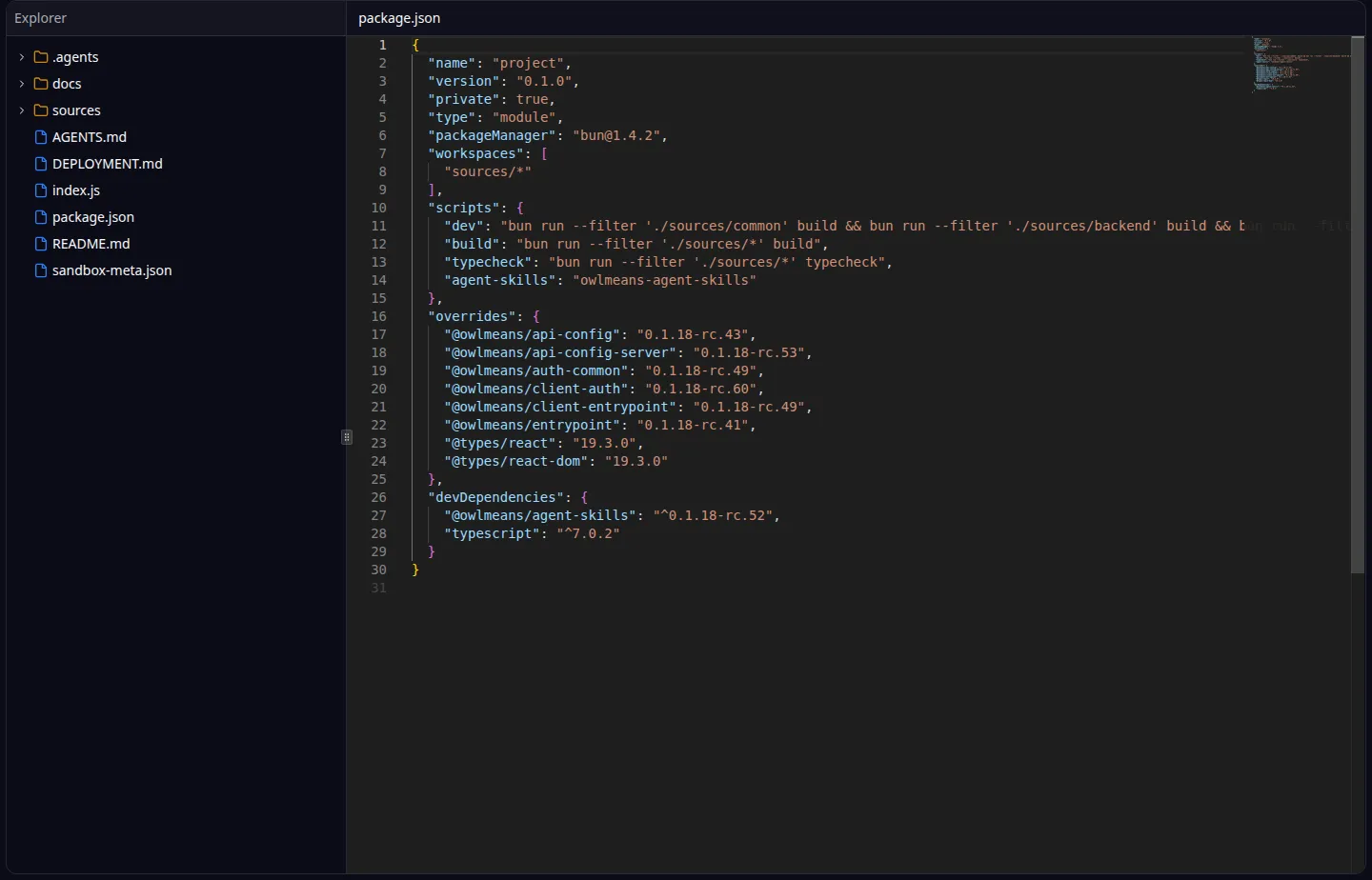Click the code minimap preview

1301,64
